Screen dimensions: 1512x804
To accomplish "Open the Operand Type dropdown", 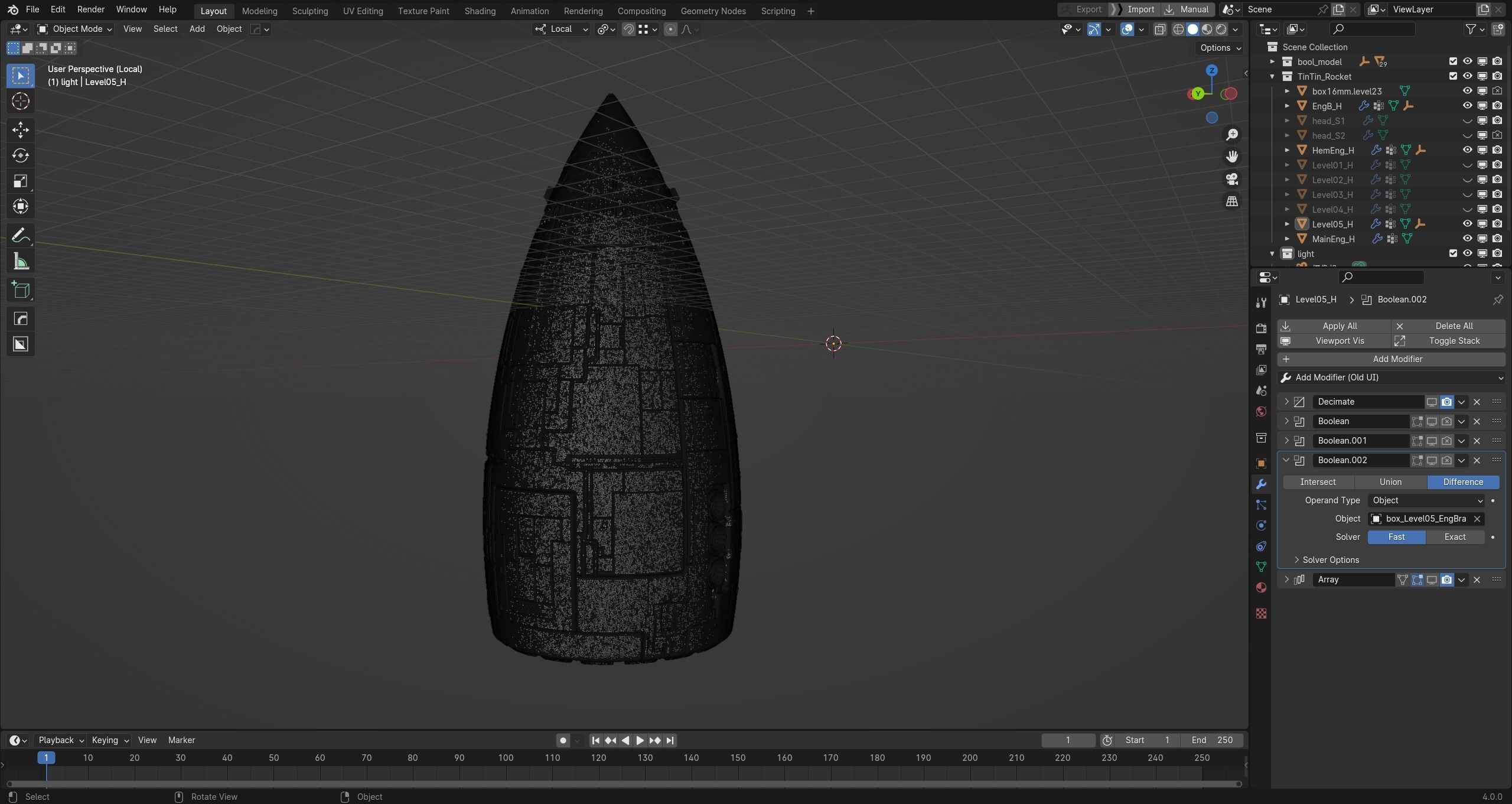I will pyautogui.click(x=1426, y=500).
